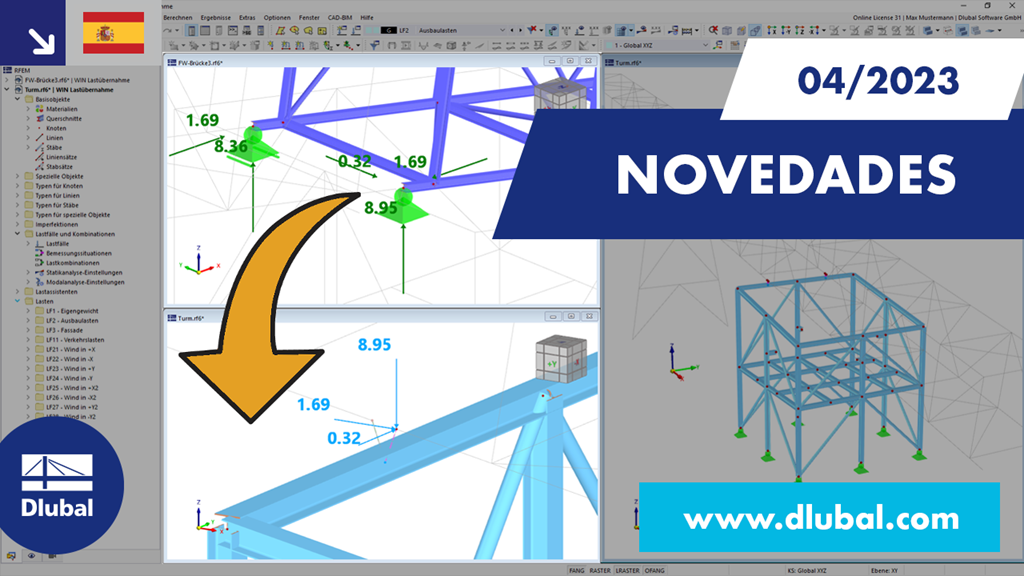The height and width of the screenshot is (576, 1024).
Task: Select LF21 - Wind in +X entry
Action: pyautogui.click(x=70, y=349)
